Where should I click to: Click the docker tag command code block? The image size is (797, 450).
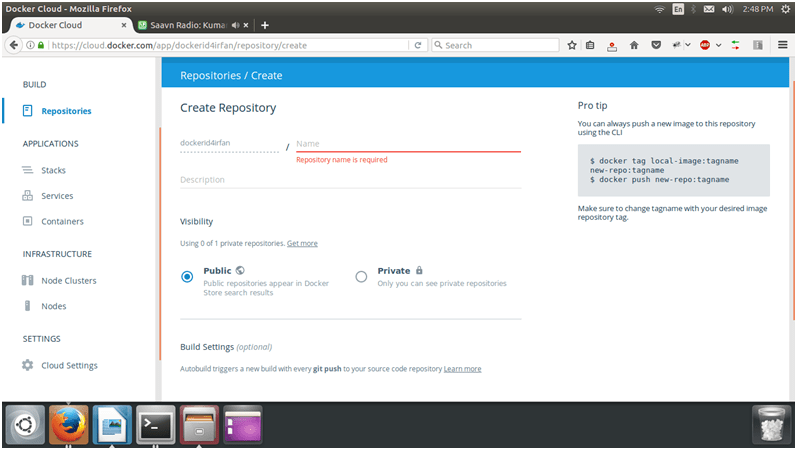tap(673, 170)
